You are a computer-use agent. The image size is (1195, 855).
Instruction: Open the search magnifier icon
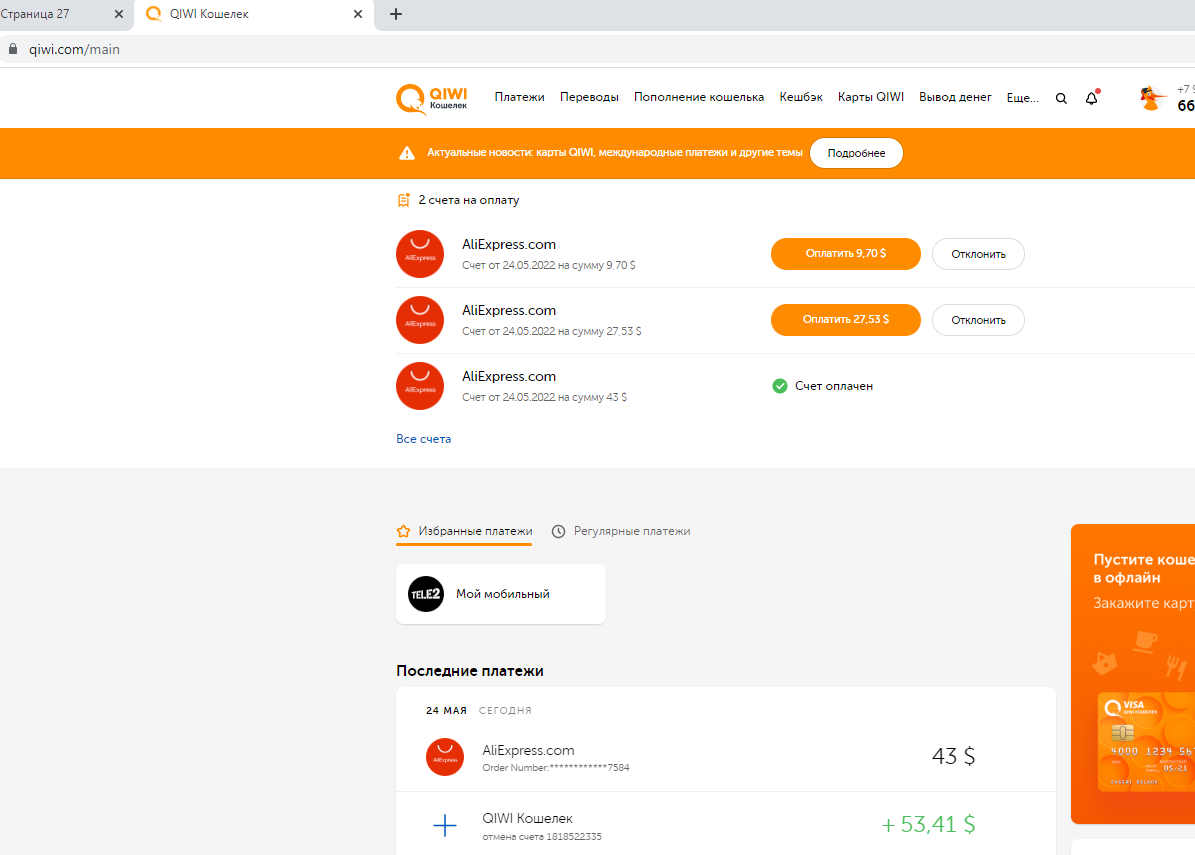click(1061, 98)
